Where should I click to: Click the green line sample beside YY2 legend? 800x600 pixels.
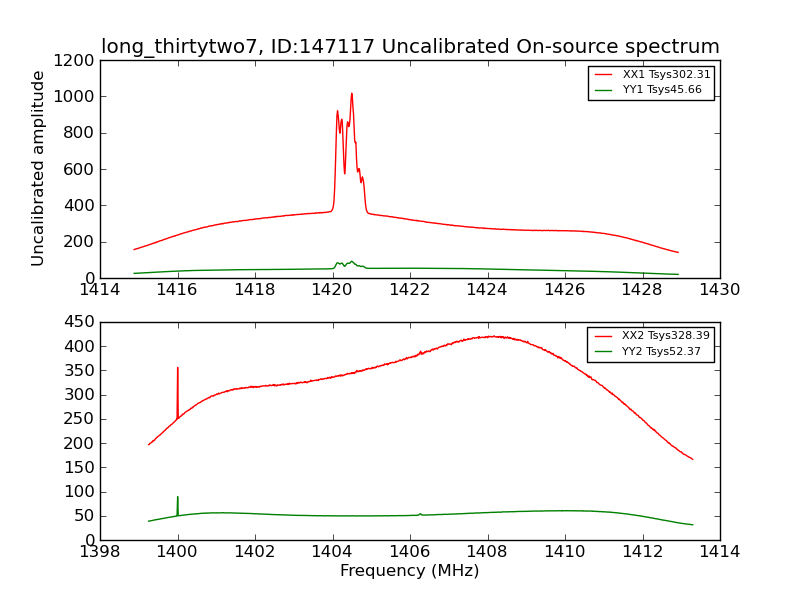[603, 352]
